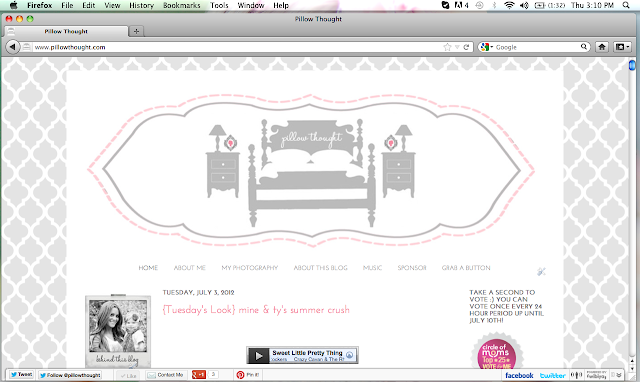Open the bookmarks menu dropdown button
The width and height of the screenshot is (640, 382).
[x=622, y=47]
